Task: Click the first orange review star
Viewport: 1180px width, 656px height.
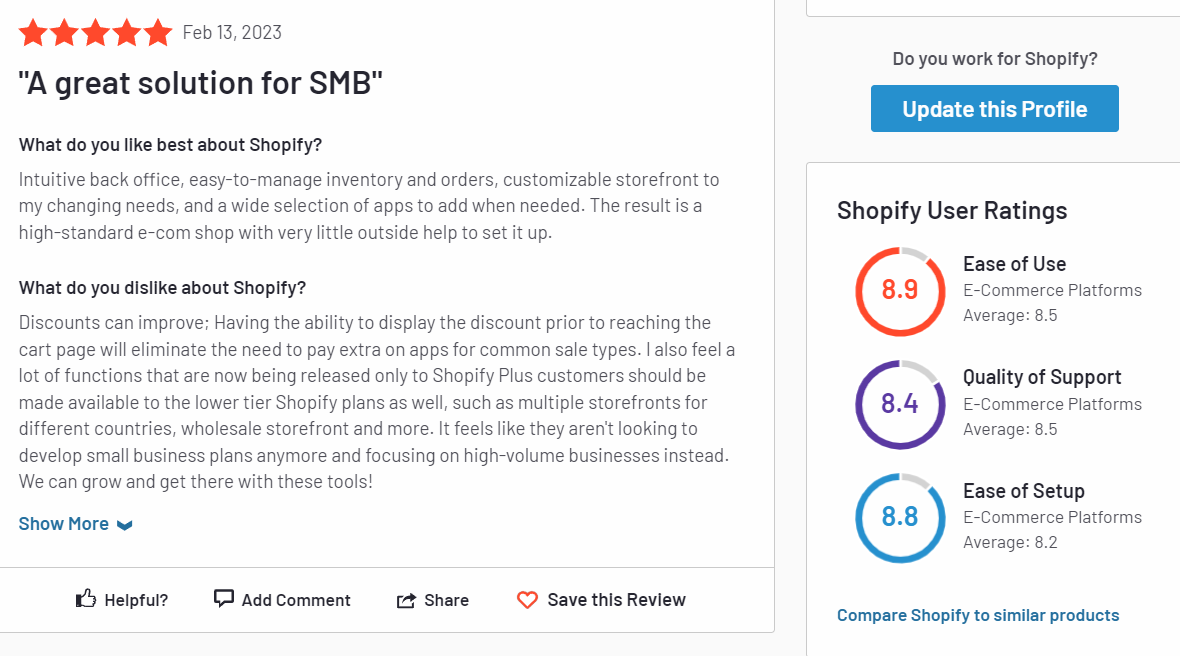Action: coord(33,33)
